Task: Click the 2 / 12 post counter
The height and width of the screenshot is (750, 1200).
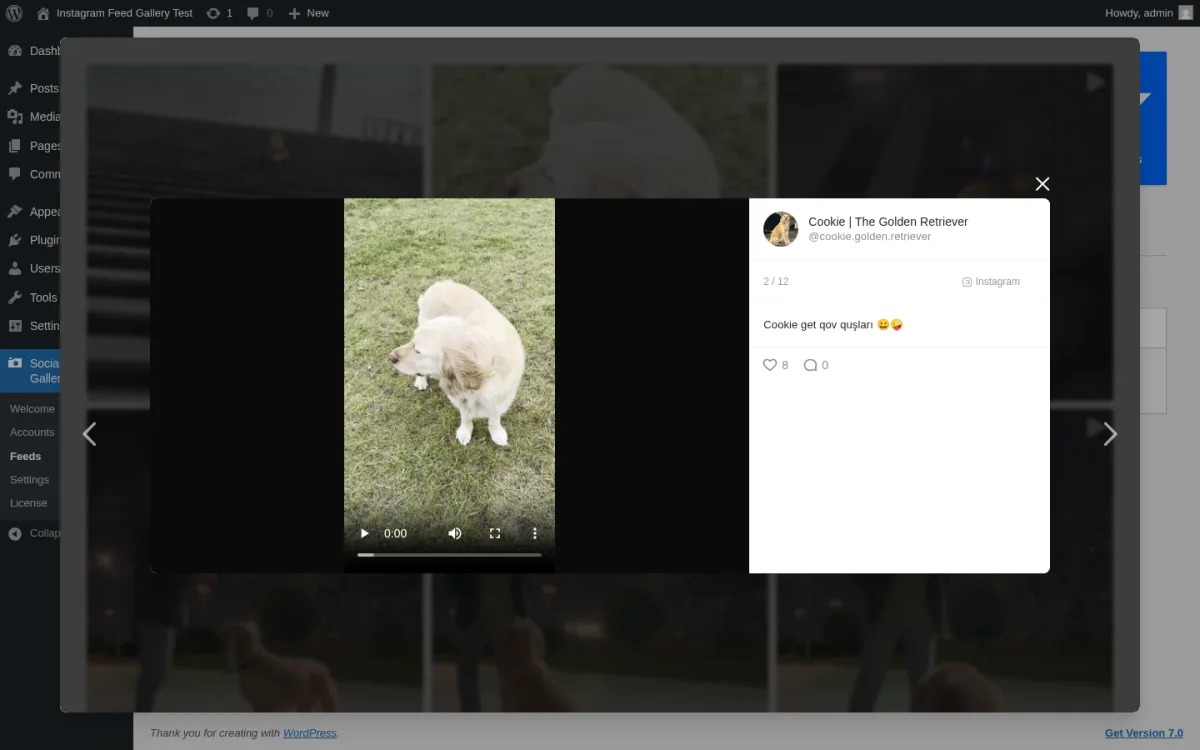Action: 776,282
